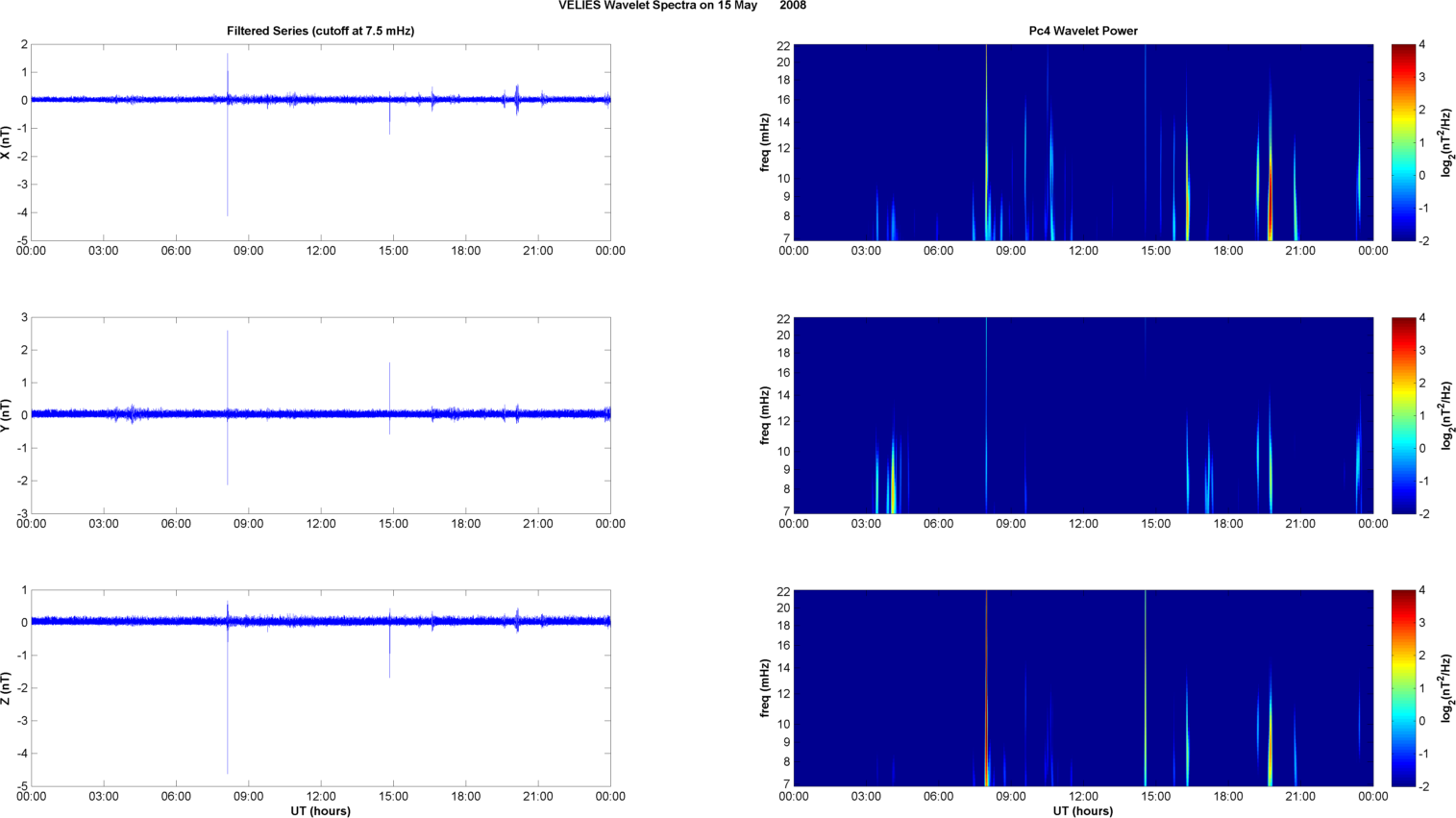Select the 'Filtered Series (cutoff at 7.5 mHz)' heading
Screen dimensions: 1456x818
(x=320, y=31)
